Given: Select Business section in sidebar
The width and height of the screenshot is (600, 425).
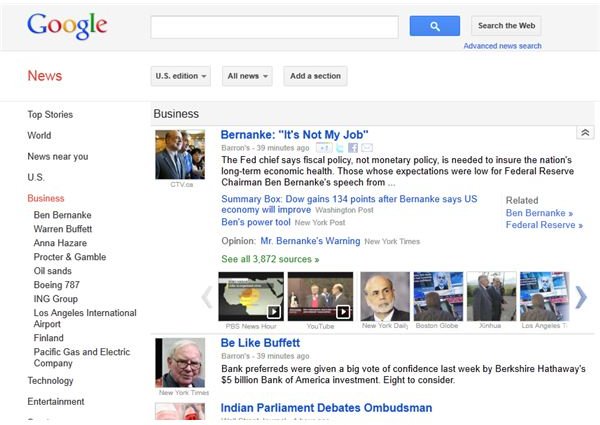Looking at the screenshot, I should click(46, 198).
